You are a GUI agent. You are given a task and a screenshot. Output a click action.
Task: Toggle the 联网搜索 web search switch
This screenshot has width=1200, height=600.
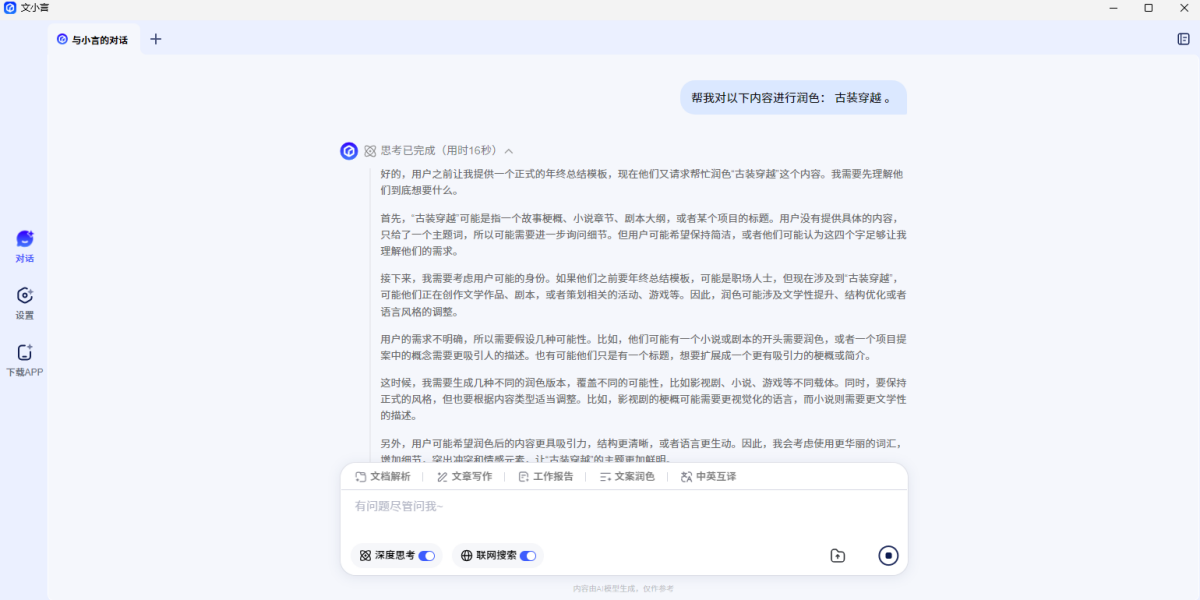(x=528, y=555)
